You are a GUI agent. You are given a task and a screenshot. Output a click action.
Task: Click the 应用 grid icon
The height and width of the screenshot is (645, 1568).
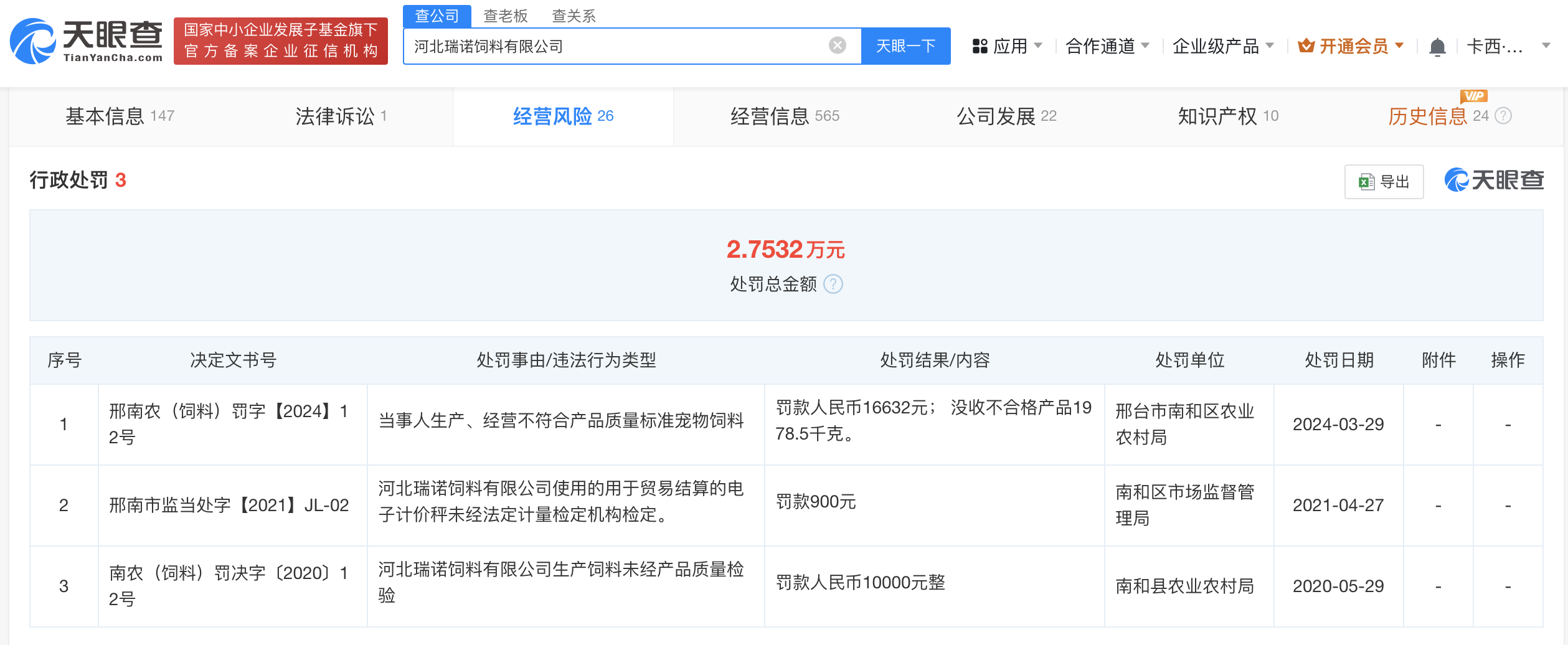(980, 45)
